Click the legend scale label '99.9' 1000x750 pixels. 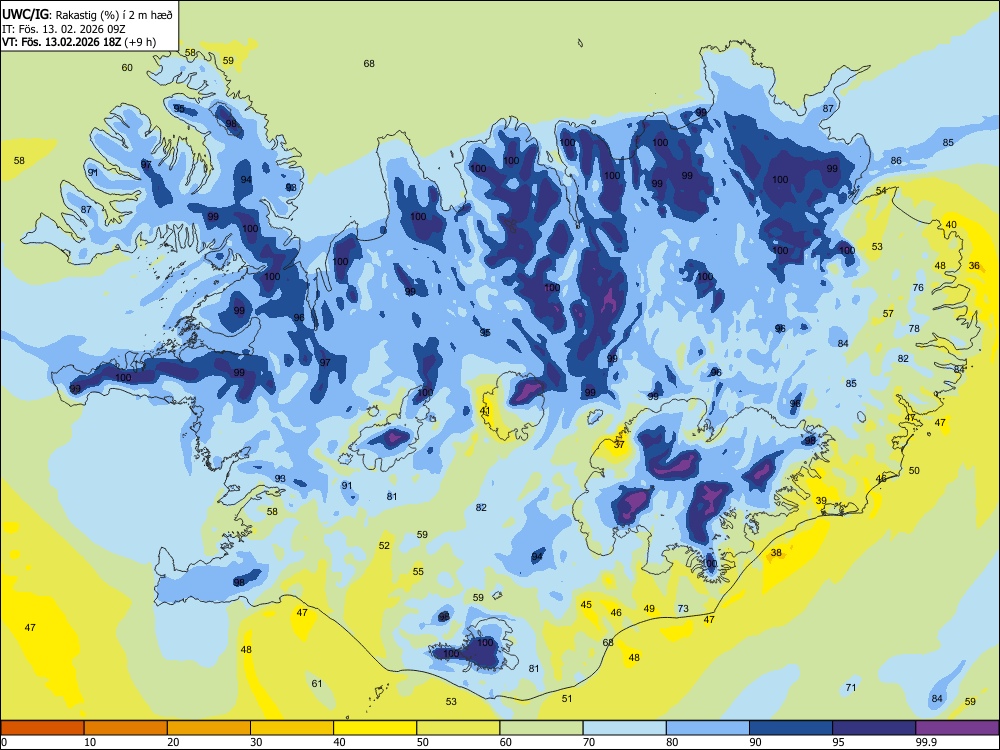pos(926,742)
